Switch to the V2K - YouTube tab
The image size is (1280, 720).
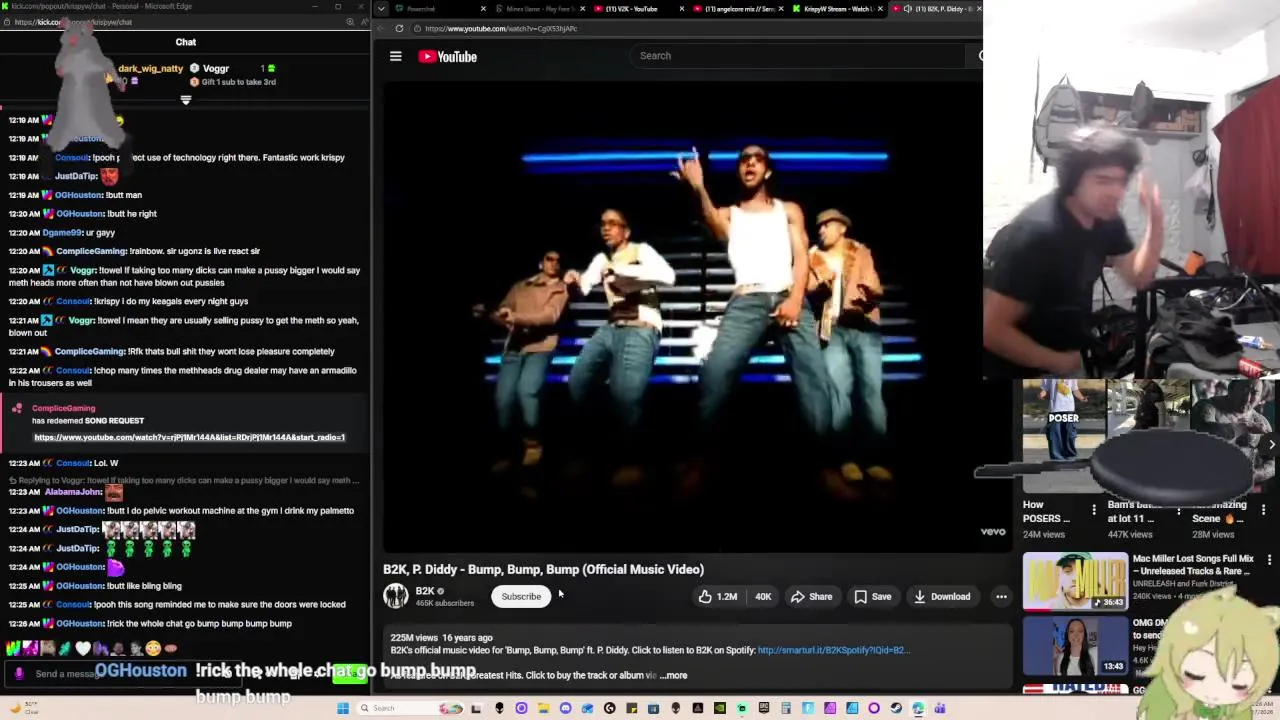point(632,9)
